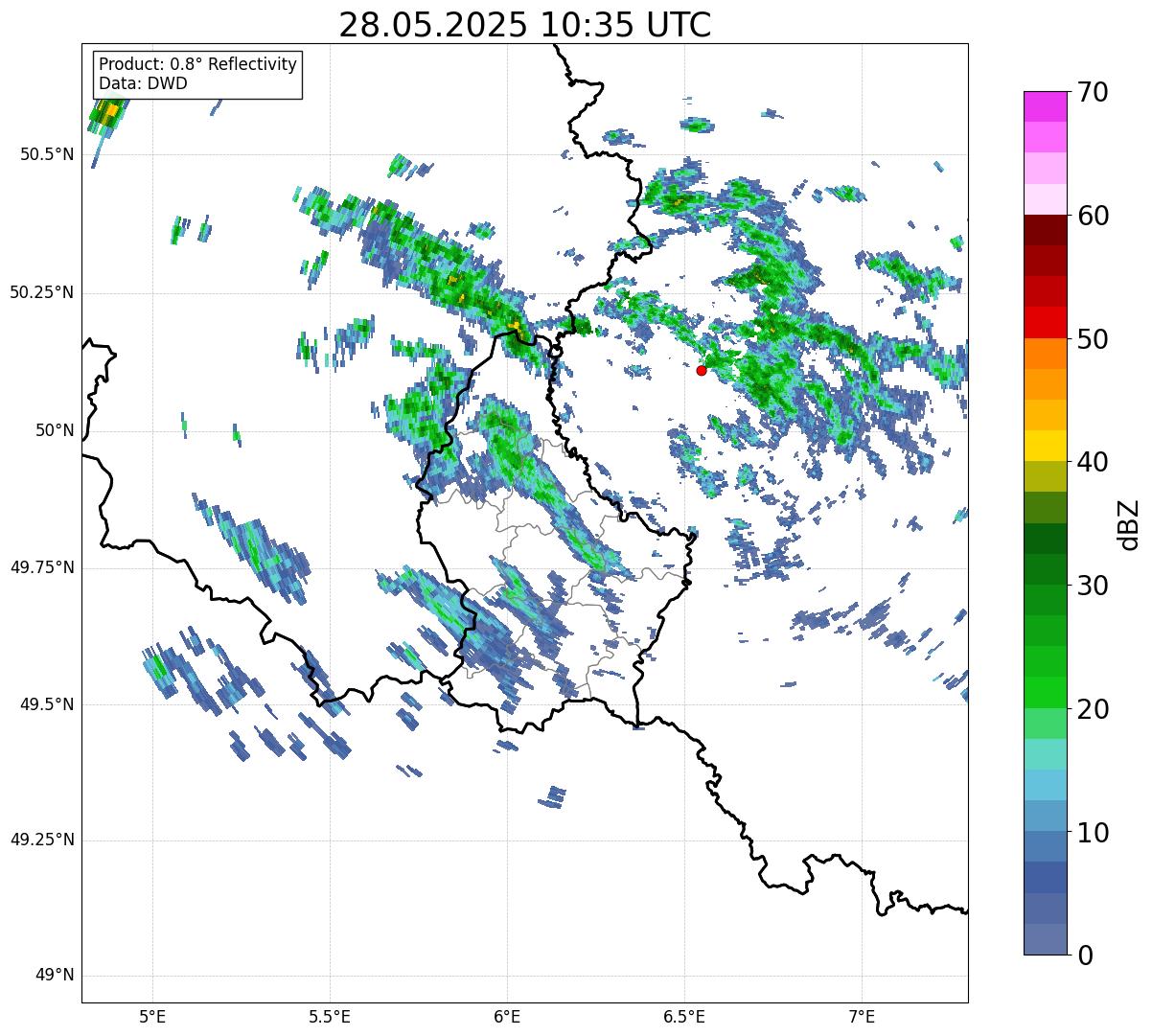Click the latitude label "49.5°N"

(46, 704)
